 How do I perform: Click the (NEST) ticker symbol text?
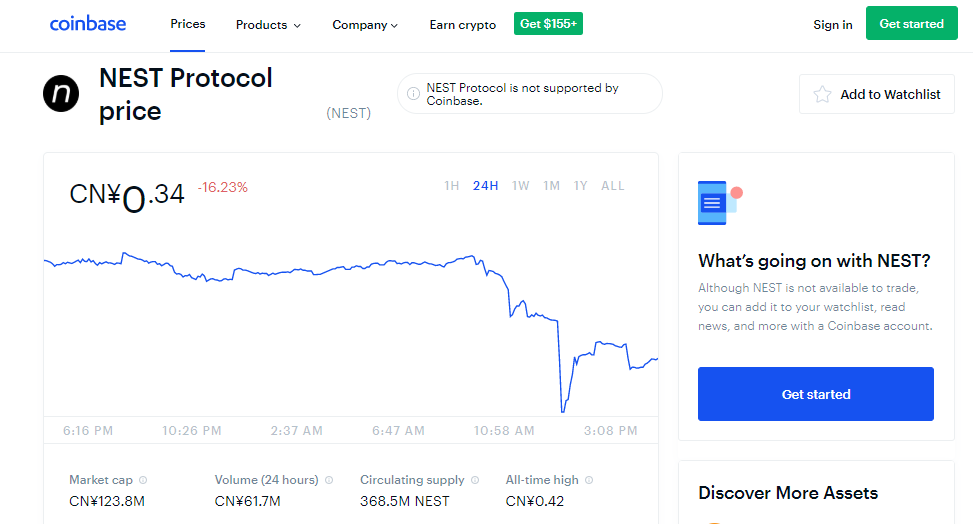349,113
